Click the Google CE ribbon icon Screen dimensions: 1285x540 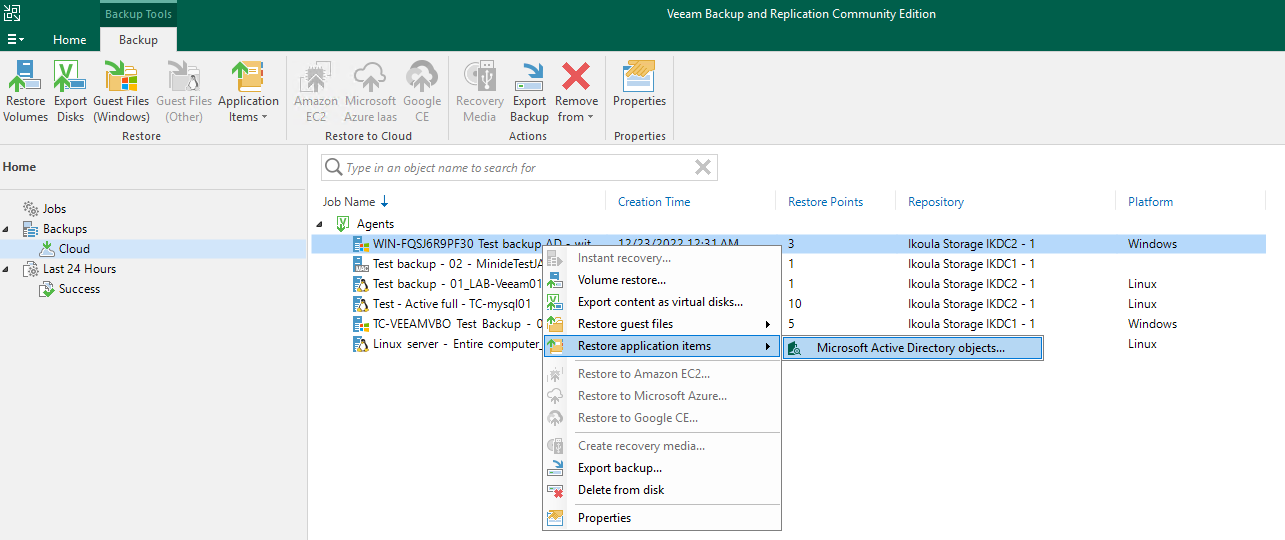[x=422, y=91]
